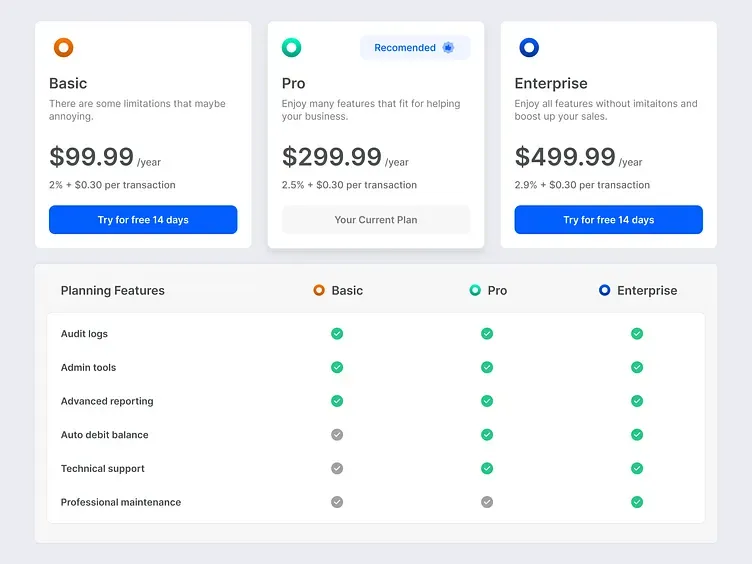Click the Auto debit balance row label
752x564 pixels.
pyautogui.click(x=105, y=435)
